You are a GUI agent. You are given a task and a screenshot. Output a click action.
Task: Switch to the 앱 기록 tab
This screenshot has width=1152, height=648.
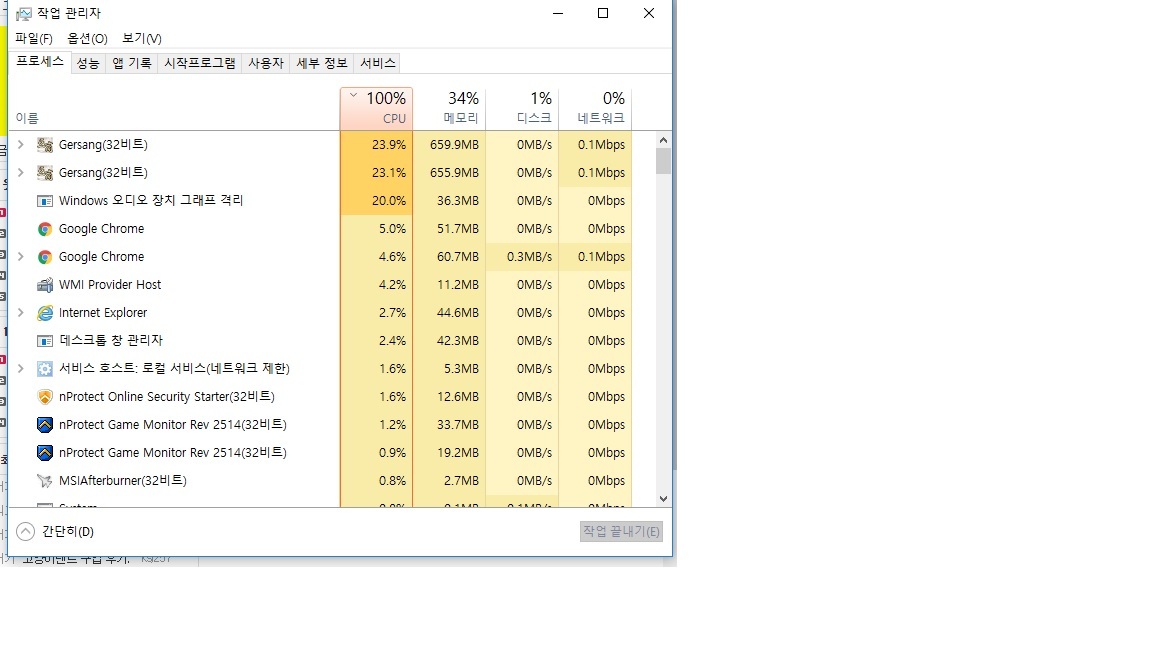[x=132, y=63]
